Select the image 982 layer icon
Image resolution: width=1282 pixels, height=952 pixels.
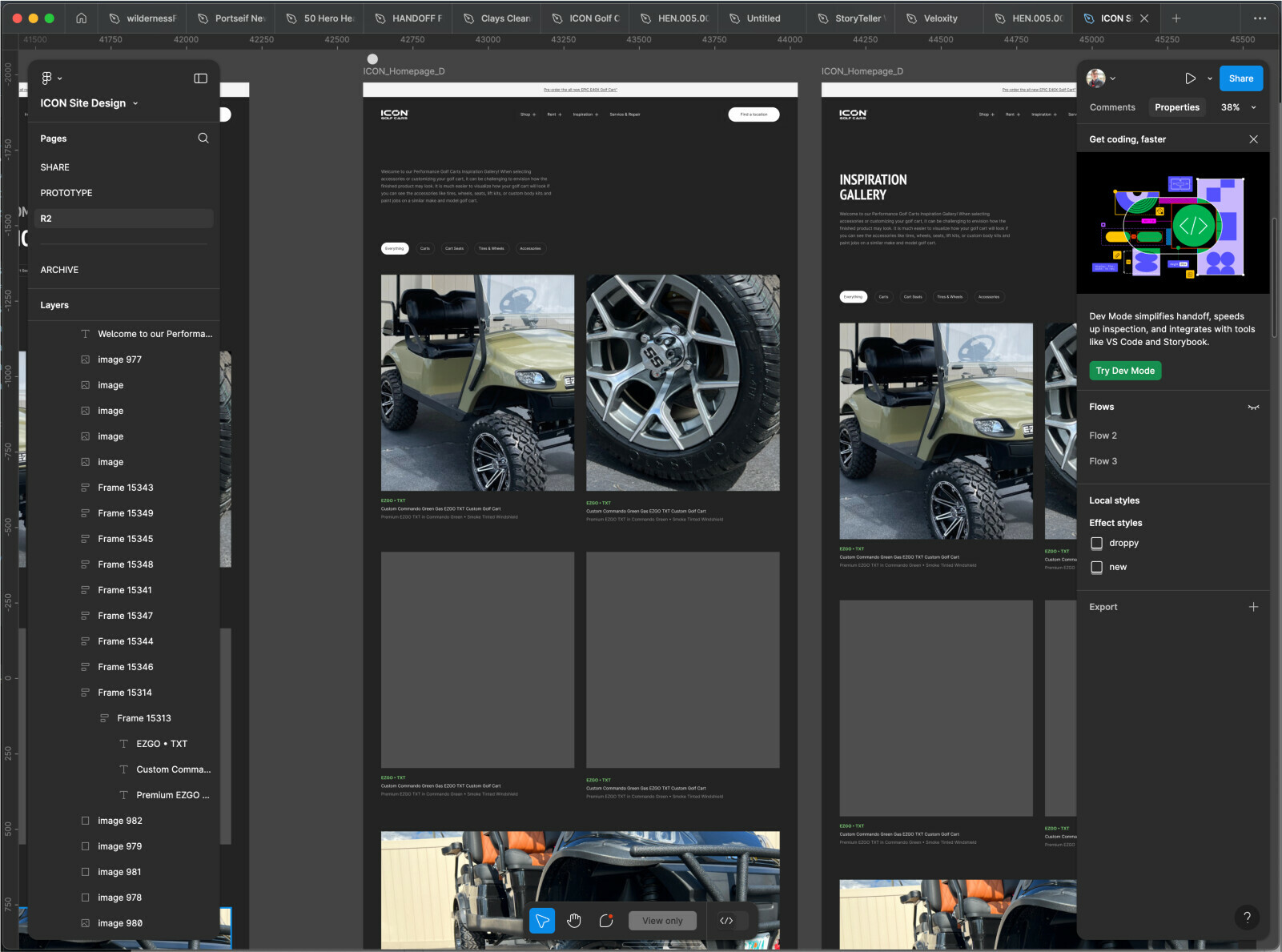(x=85, y=821)
